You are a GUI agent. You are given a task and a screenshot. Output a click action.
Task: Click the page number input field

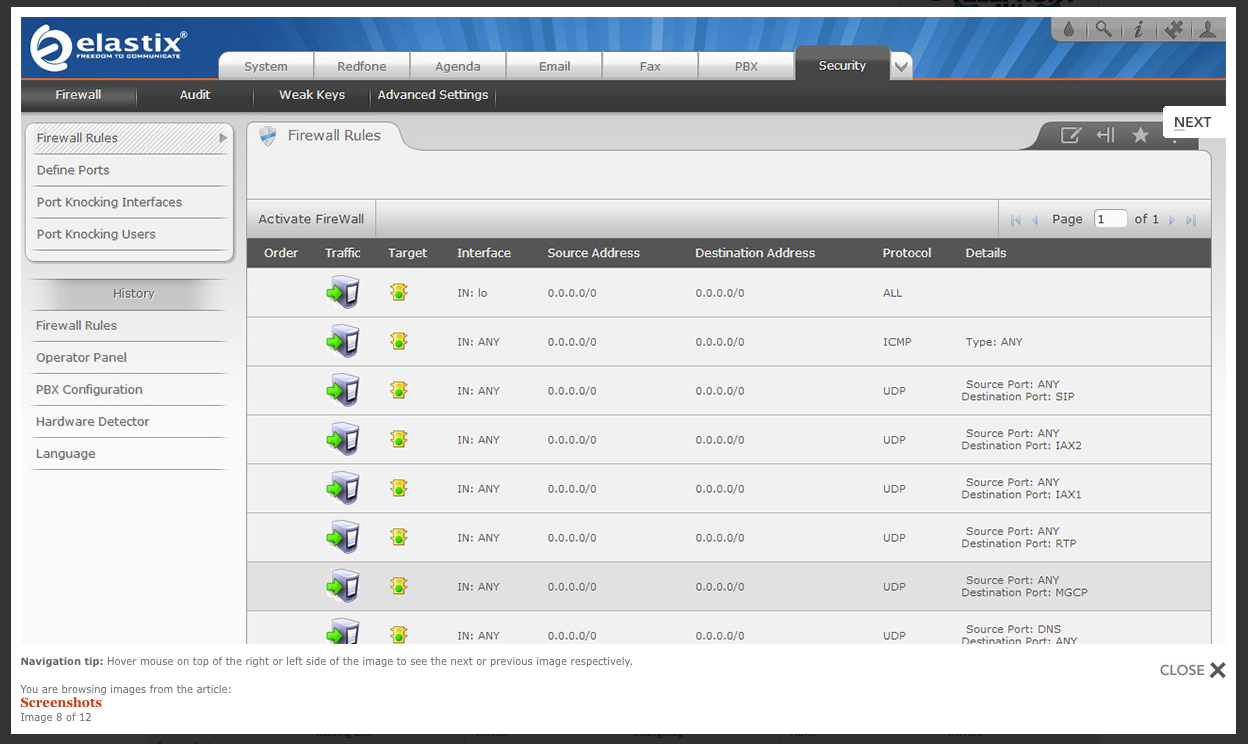click(1111, 219)
